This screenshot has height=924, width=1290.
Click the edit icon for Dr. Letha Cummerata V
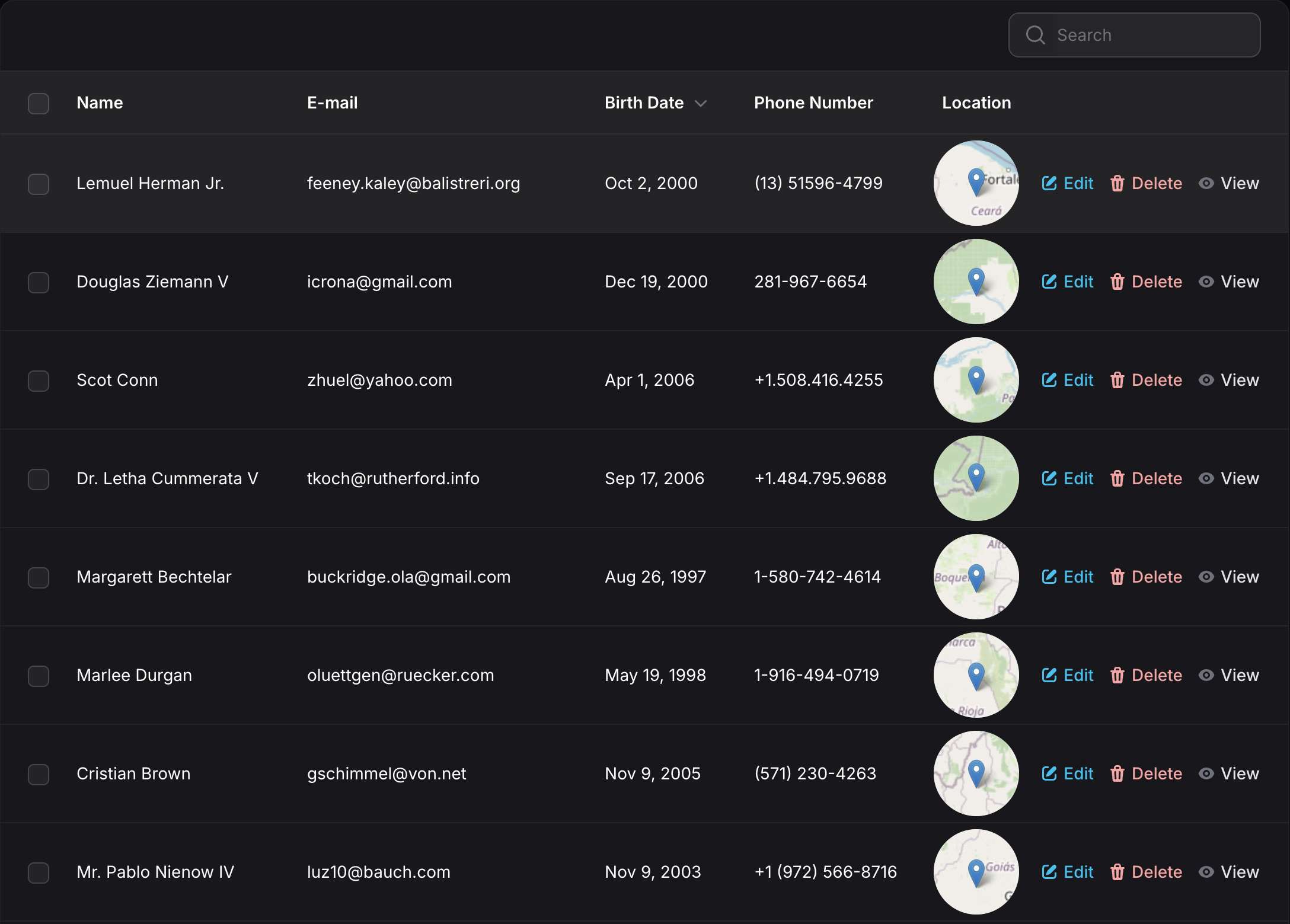[x=1049, y=478]
